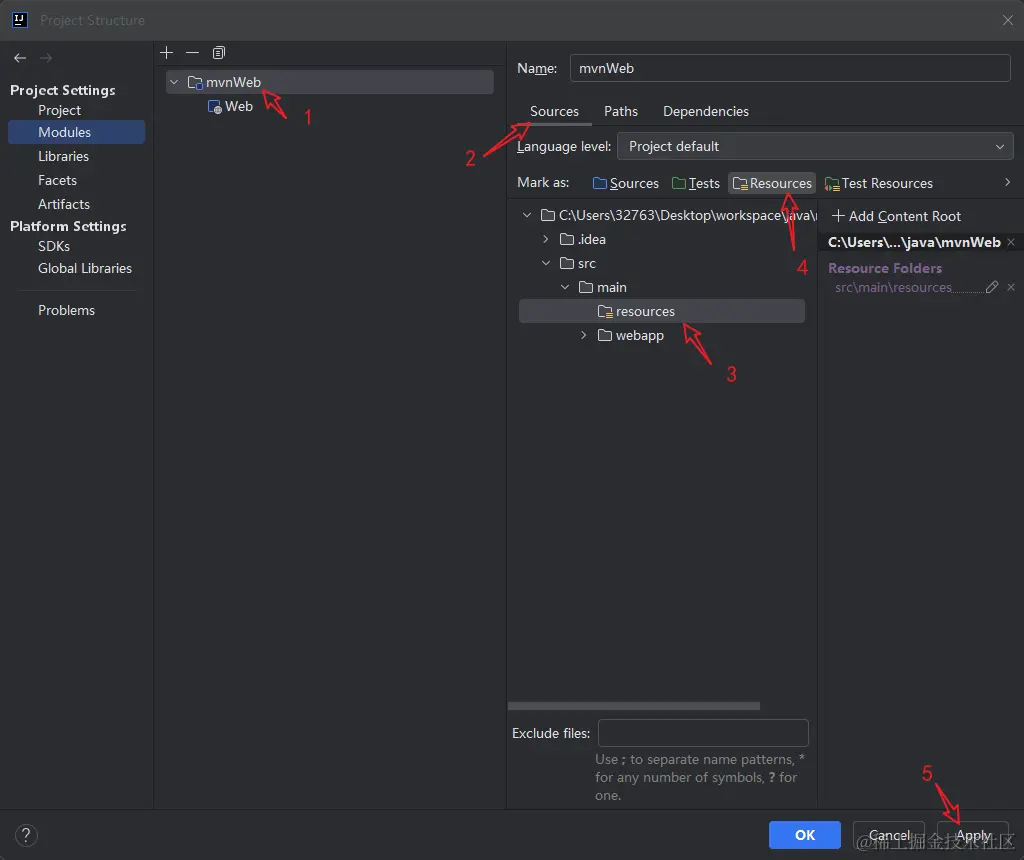
Task: Switch to the Sources tab
Action: 554,111
